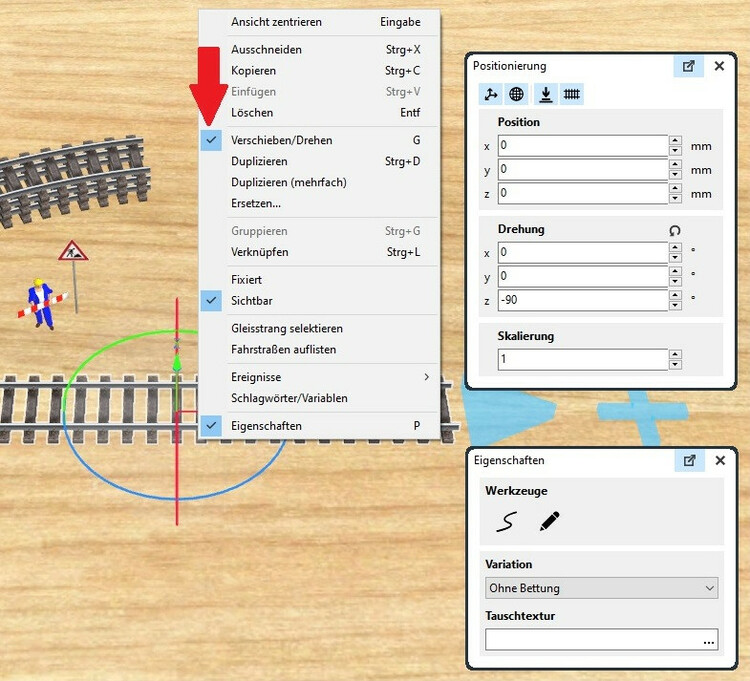The height and width of the screenshot is (681, 750).
Task: Pop out the Positionierung panel
Action: point(688,66)
